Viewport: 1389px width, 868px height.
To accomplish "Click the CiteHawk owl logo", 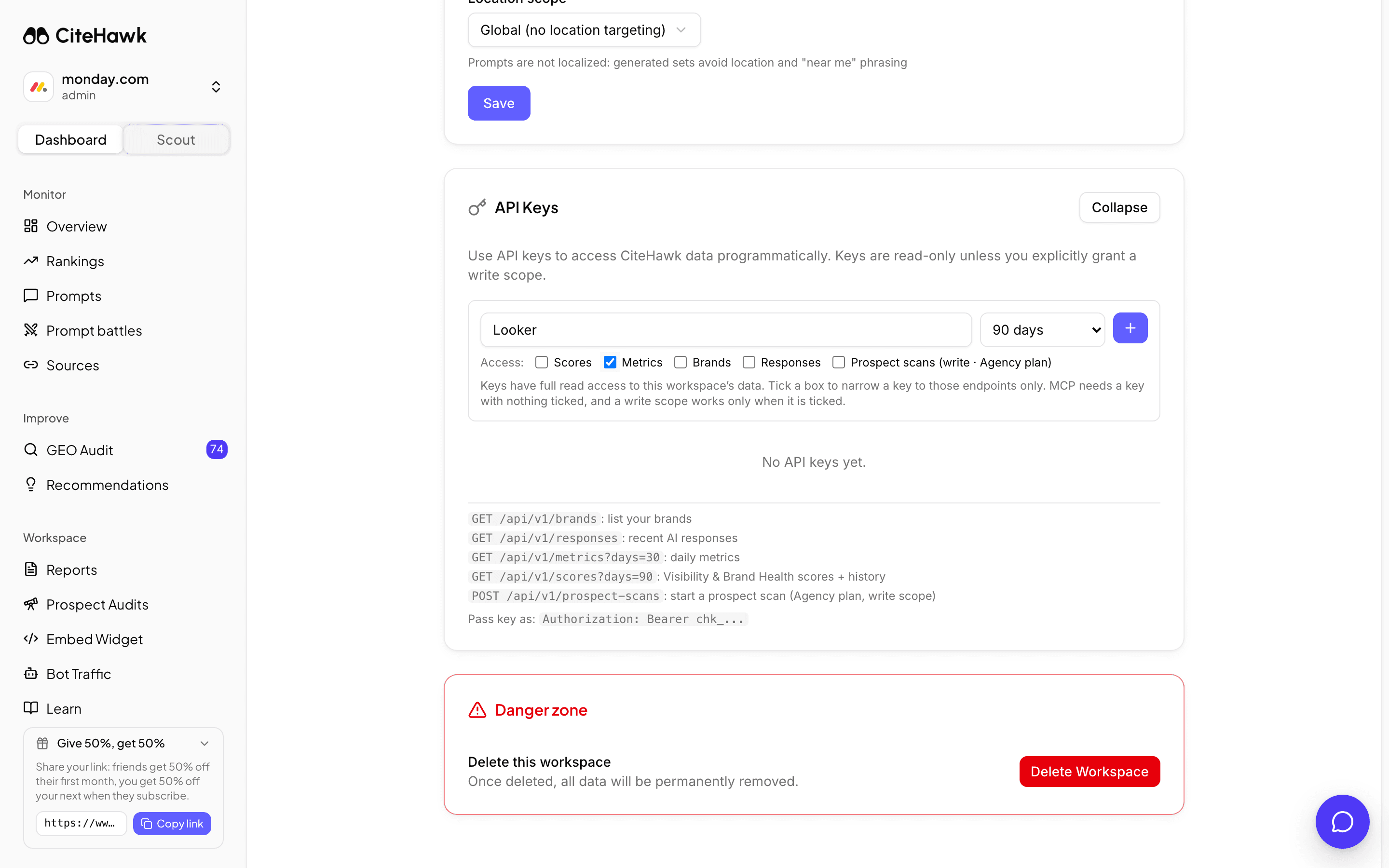I will click(36, 36).
